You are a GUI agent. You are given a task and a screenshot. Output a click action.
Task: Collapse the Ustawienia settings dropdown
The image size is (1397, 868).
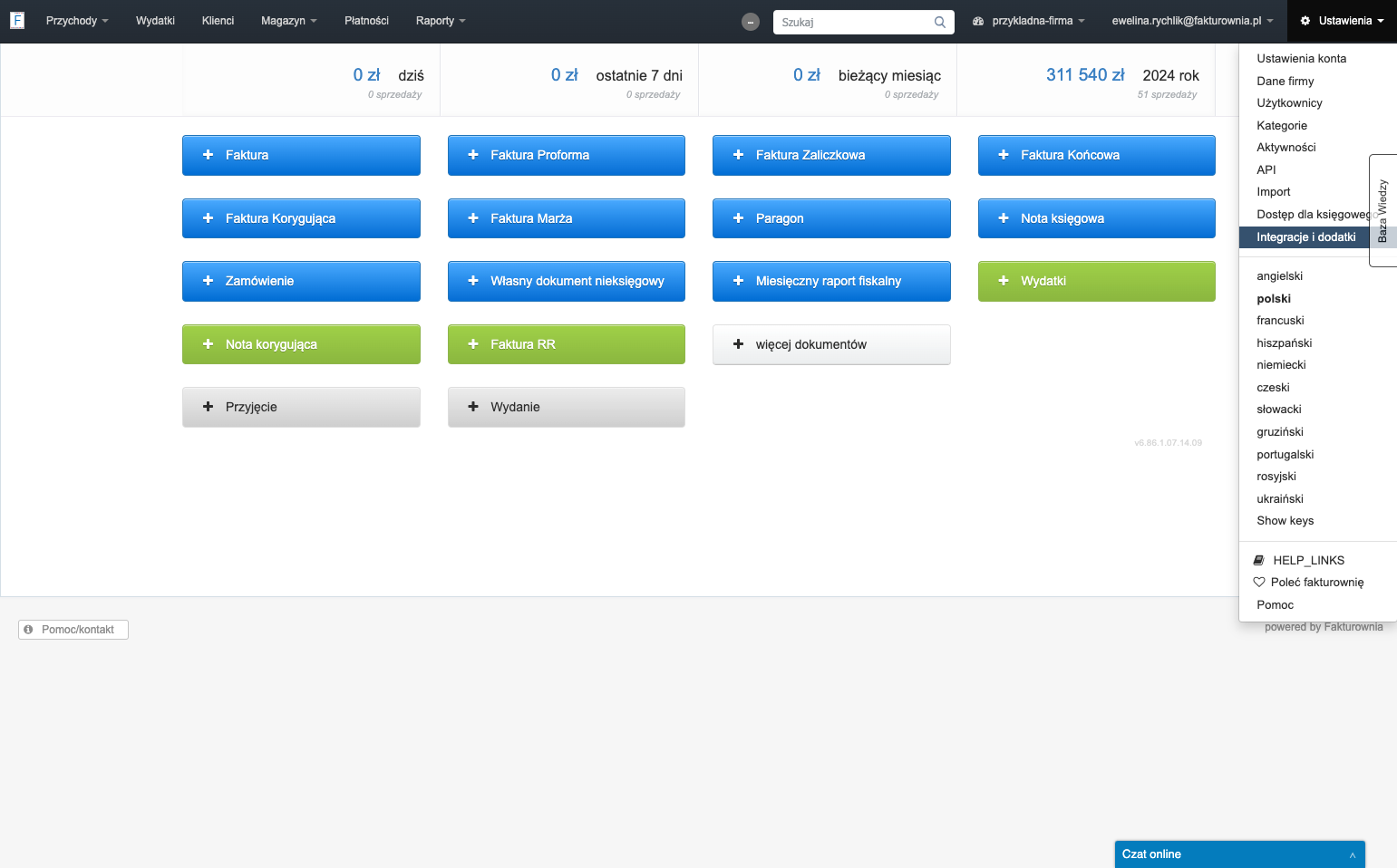tap(1342, 21)
